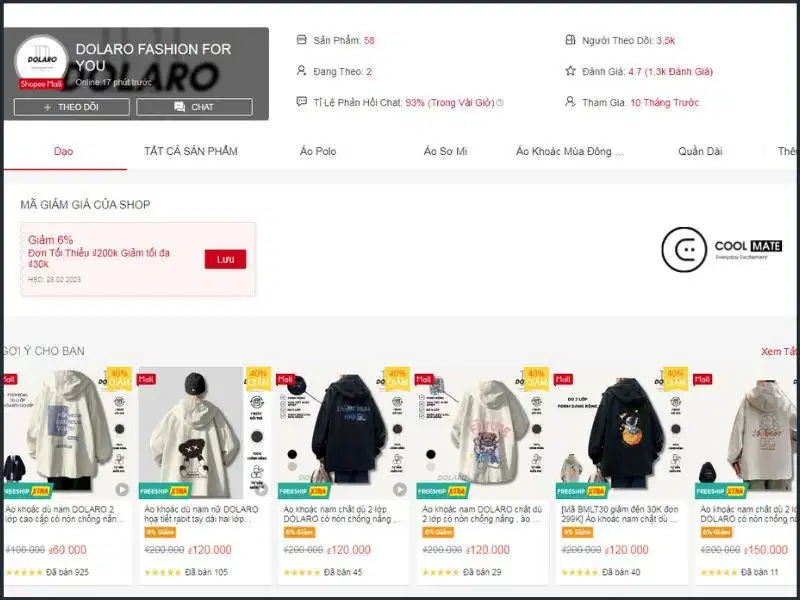
Task: Click the response rate help question icon
Action: (x=500, y=103)
